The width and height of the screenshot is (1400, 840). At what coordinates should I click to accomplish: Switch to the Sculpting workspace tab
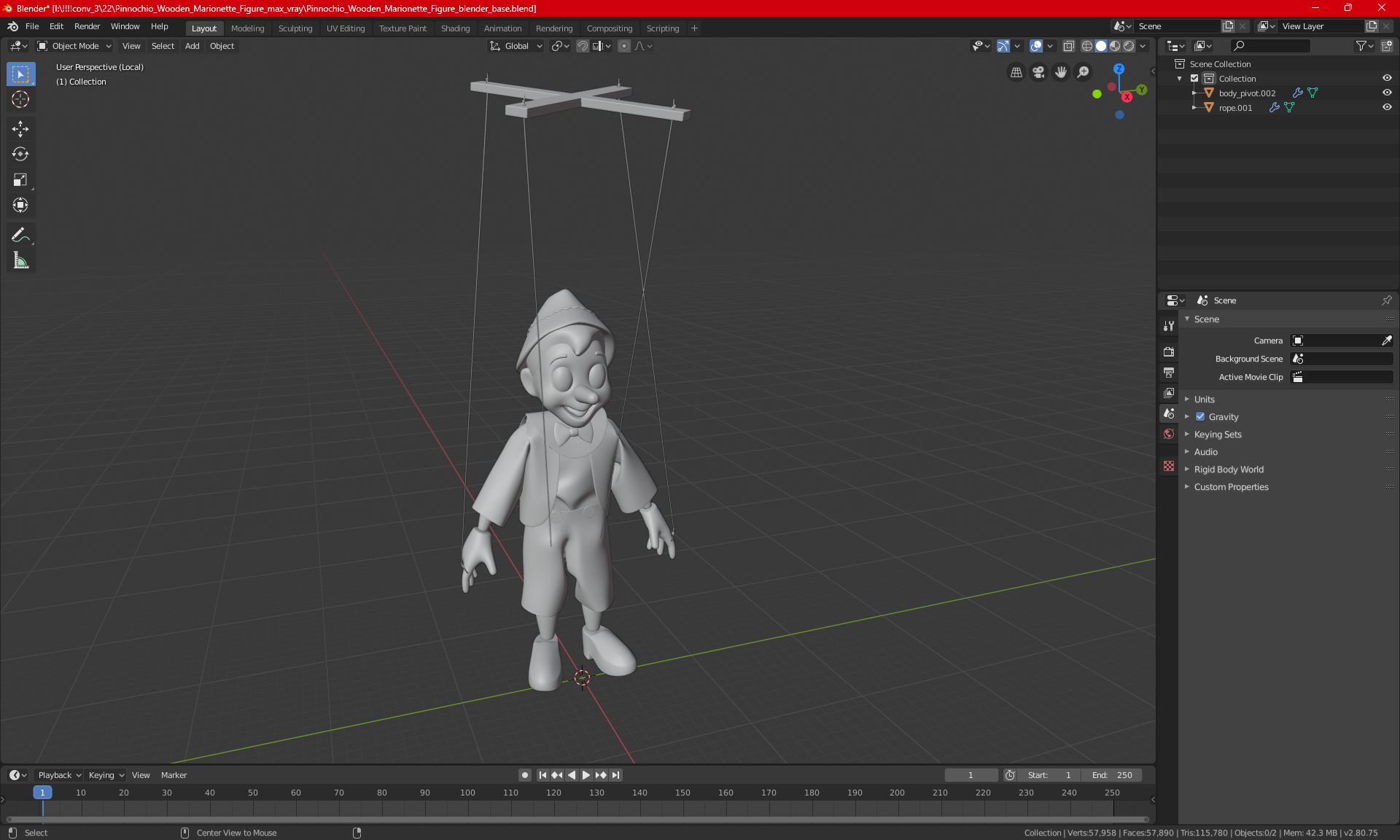coord(295,28)
